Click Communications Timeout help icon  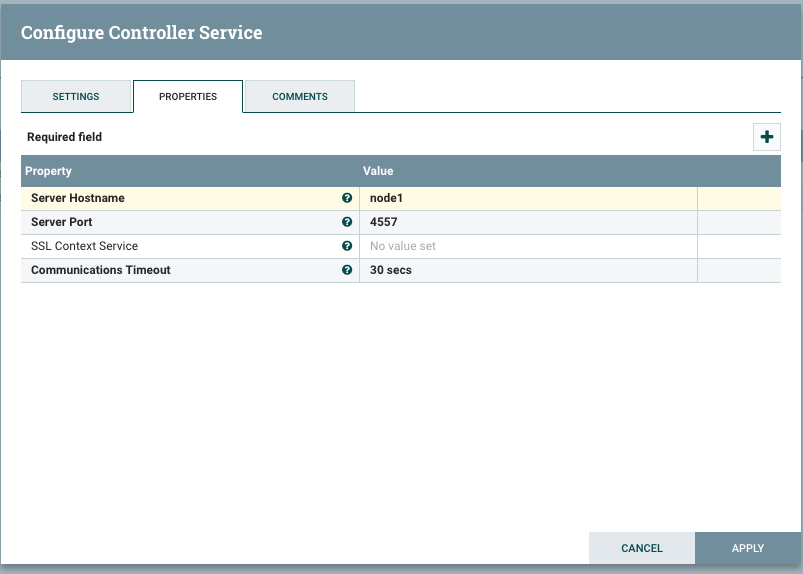tap(347, 270)
